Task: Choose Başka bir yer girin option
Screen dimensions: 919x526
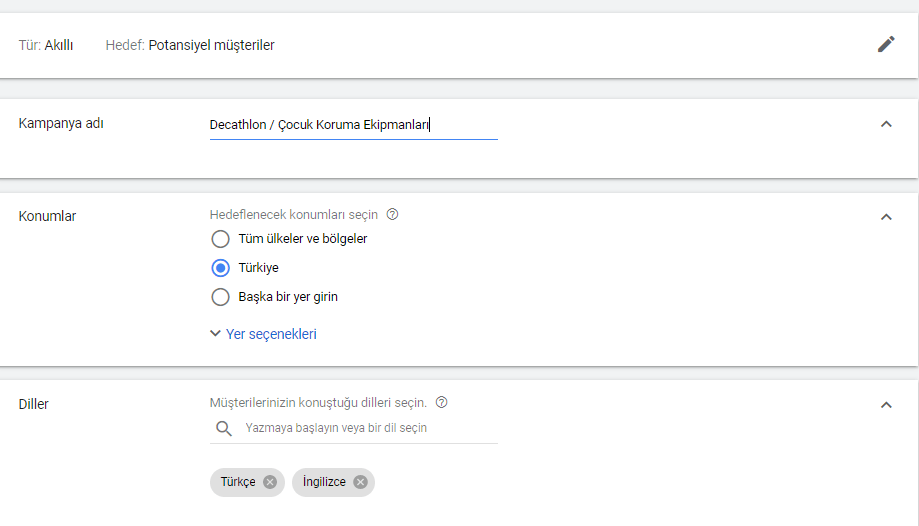Action: coord(221,297)
